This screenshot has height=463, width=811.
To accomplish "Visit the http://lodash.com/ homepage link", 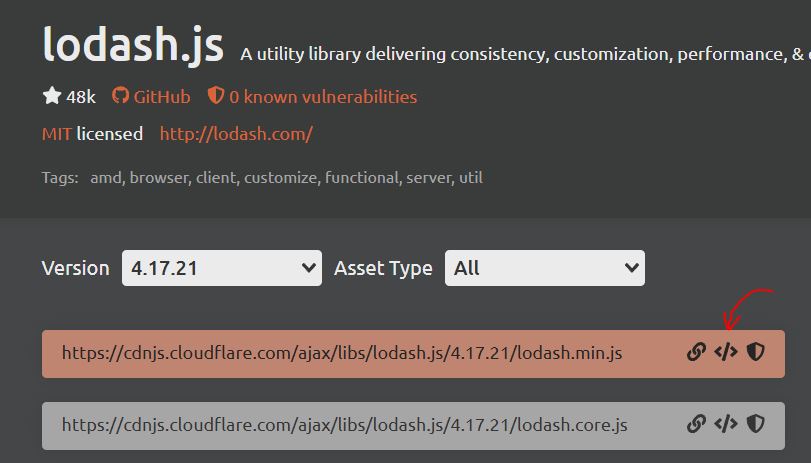I will coord(236,134).
